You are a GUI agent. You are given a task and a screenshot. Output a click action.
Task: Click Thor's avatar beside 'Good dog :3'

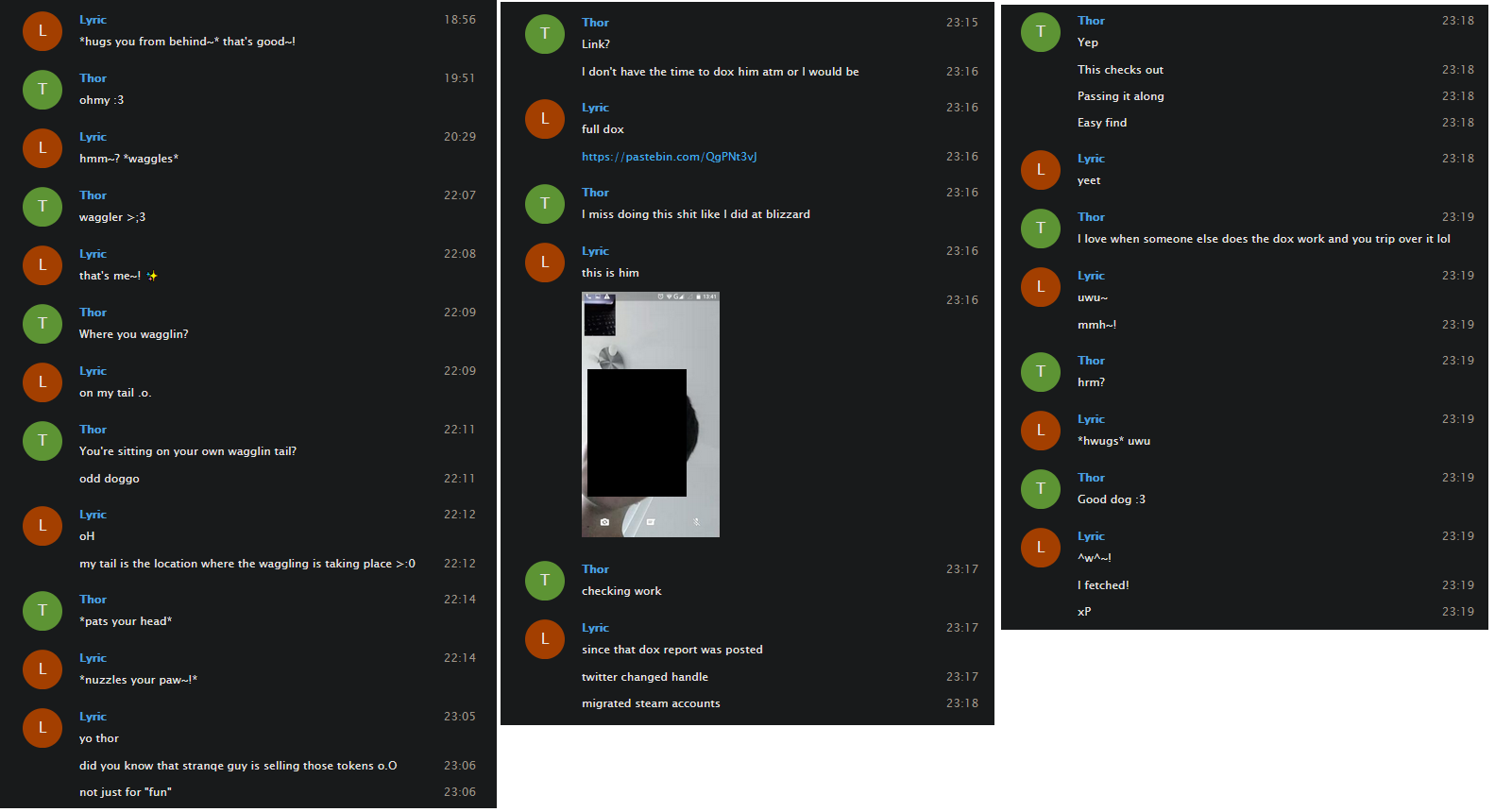click(1041, 489)
